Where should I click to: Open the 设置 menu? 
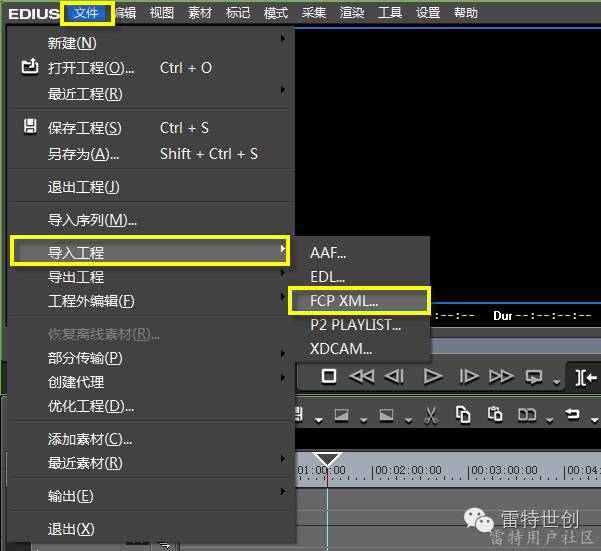(428, 13)
